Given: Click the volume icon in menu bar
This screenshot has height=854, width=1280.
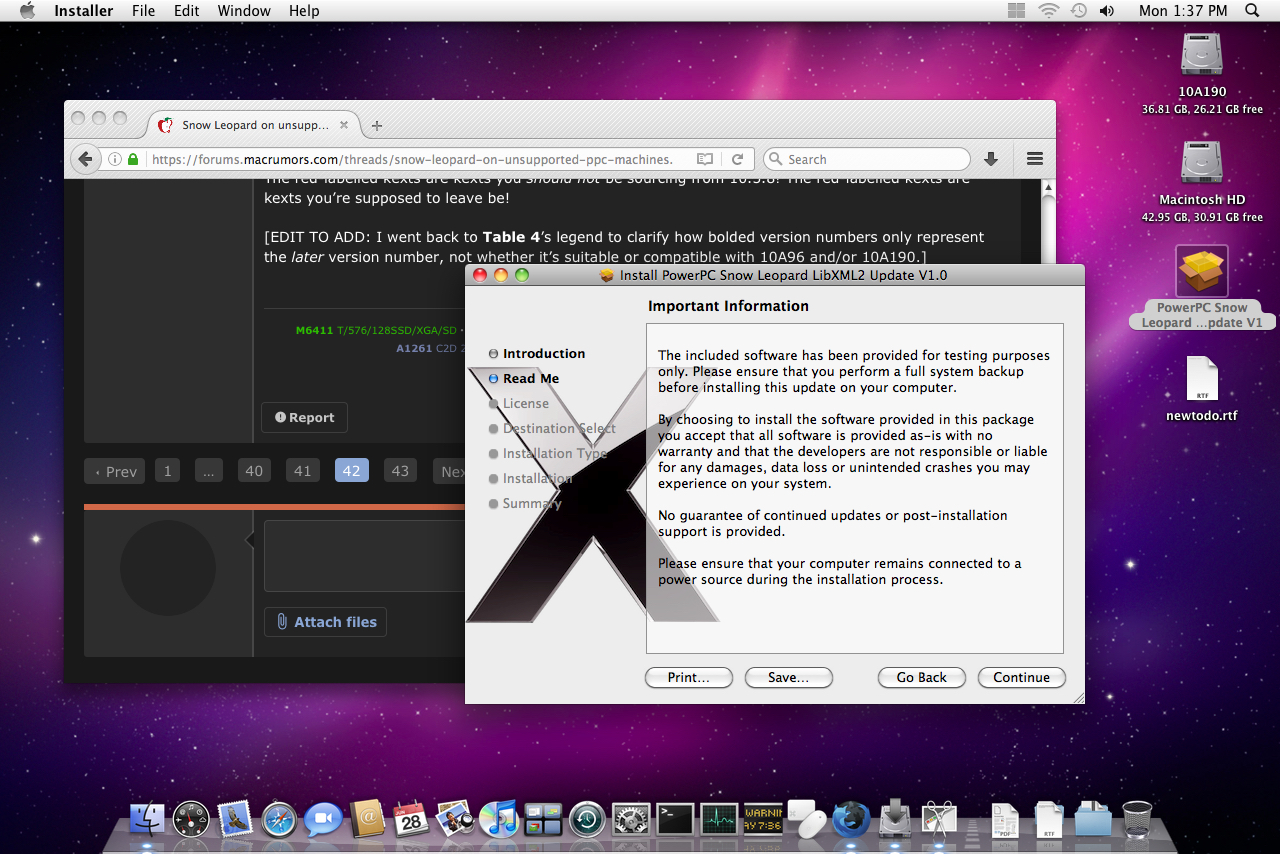Looking at the screenshot, I should pos(1107,11).
